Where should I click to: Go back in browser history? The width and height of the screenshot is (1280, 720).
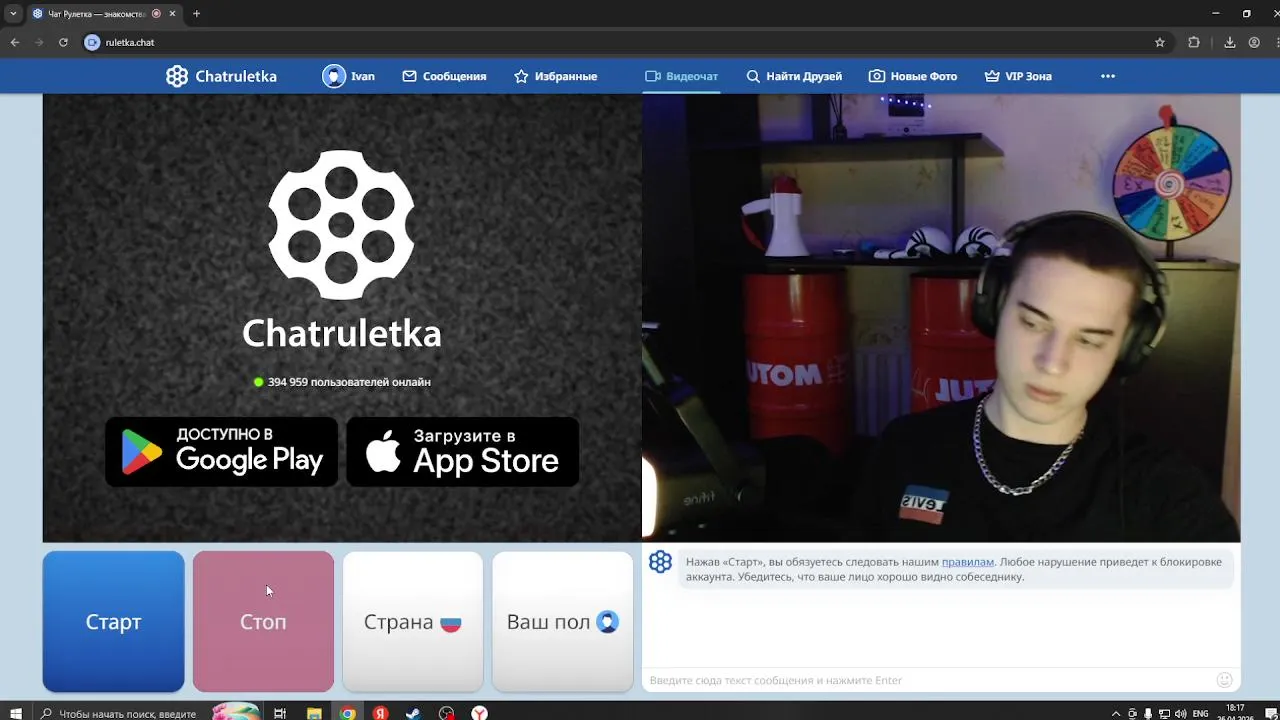(14, 42)
